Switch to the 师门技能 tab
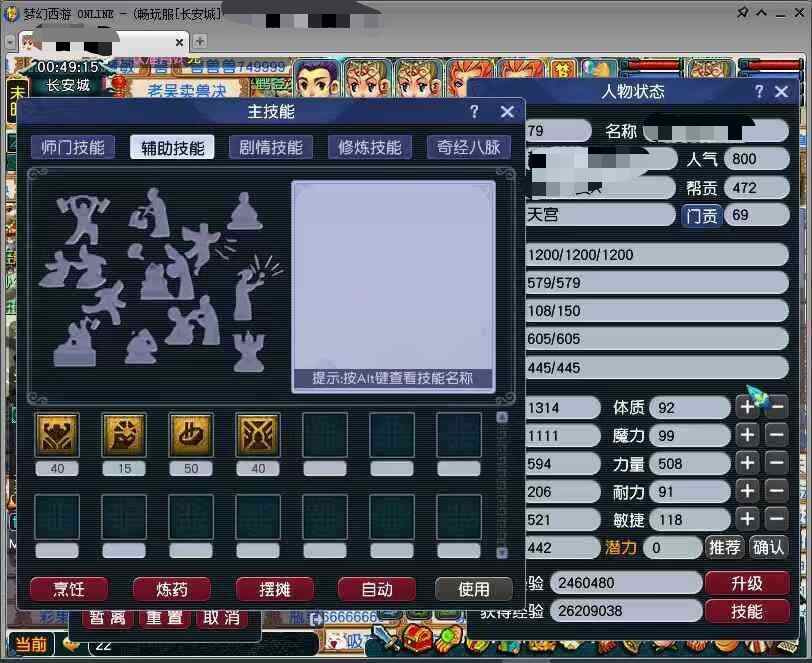This screenshot has width=812, height=663. 73,148
